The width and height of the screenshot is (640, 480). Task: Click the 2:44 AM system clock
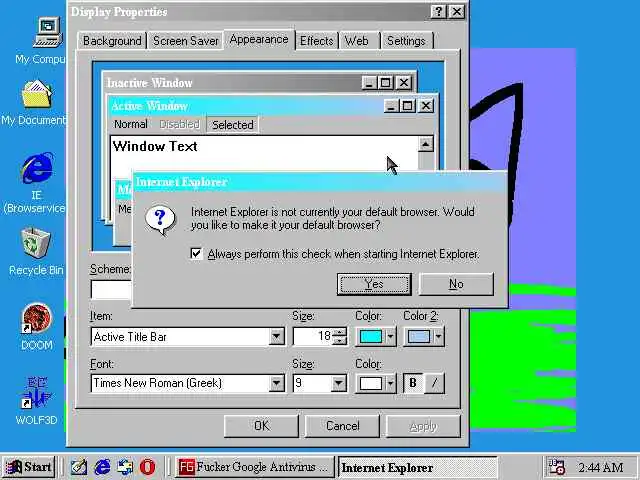tap(600, 467)
